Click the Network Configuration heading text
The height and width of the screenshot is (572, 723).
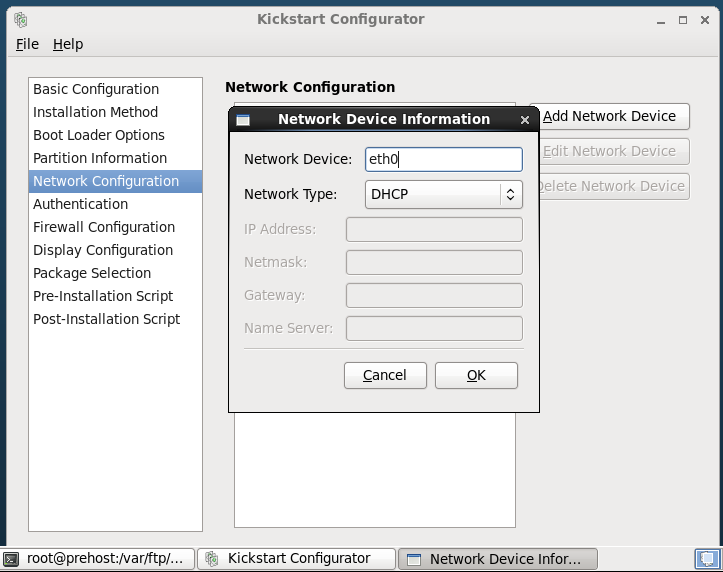point(310,87)
